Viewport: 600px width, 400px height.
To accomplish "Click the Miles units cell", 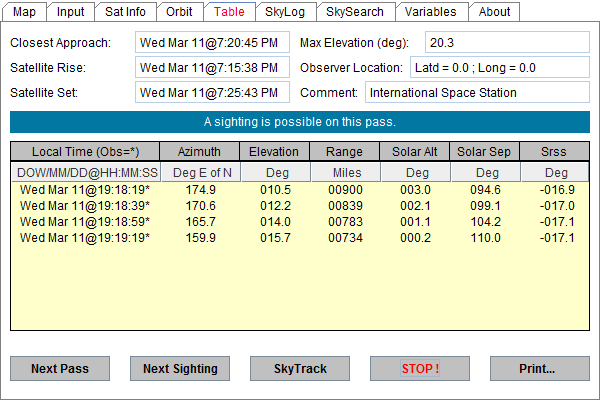I will (347, 173).
